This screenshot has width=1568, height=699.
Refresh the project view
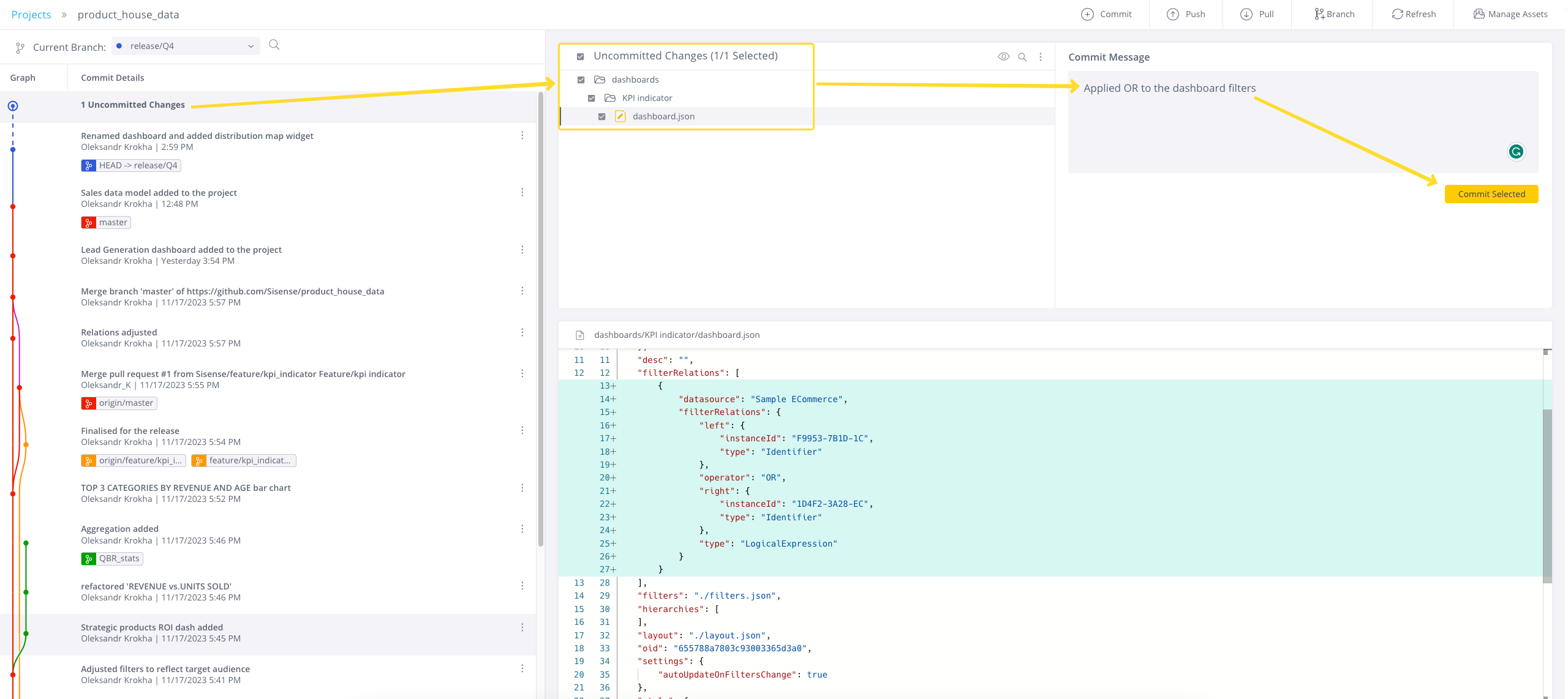[x=1414, y=14]
